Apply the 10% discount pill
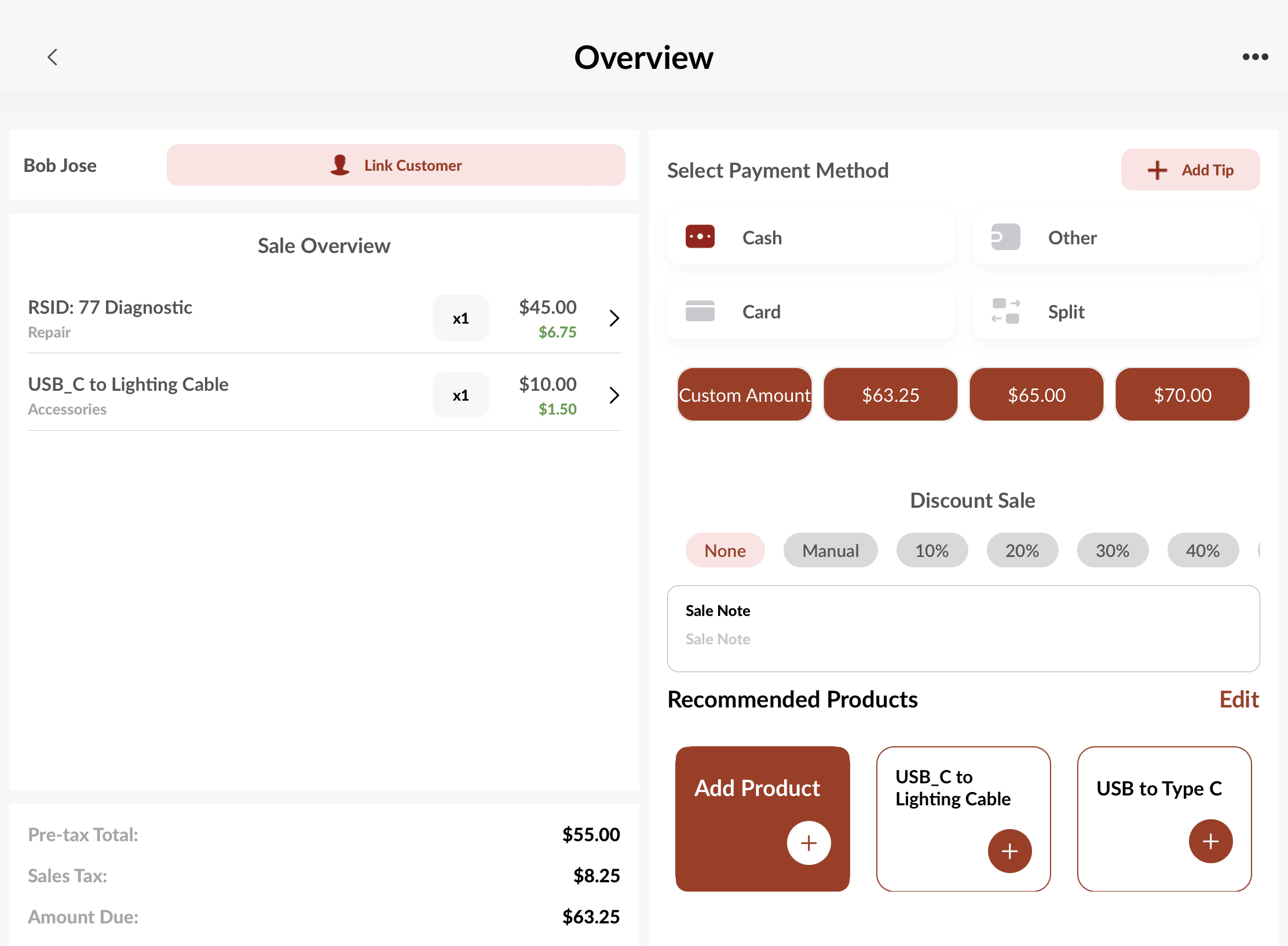Screen dimensions: 1288x946 click(931, 551)
